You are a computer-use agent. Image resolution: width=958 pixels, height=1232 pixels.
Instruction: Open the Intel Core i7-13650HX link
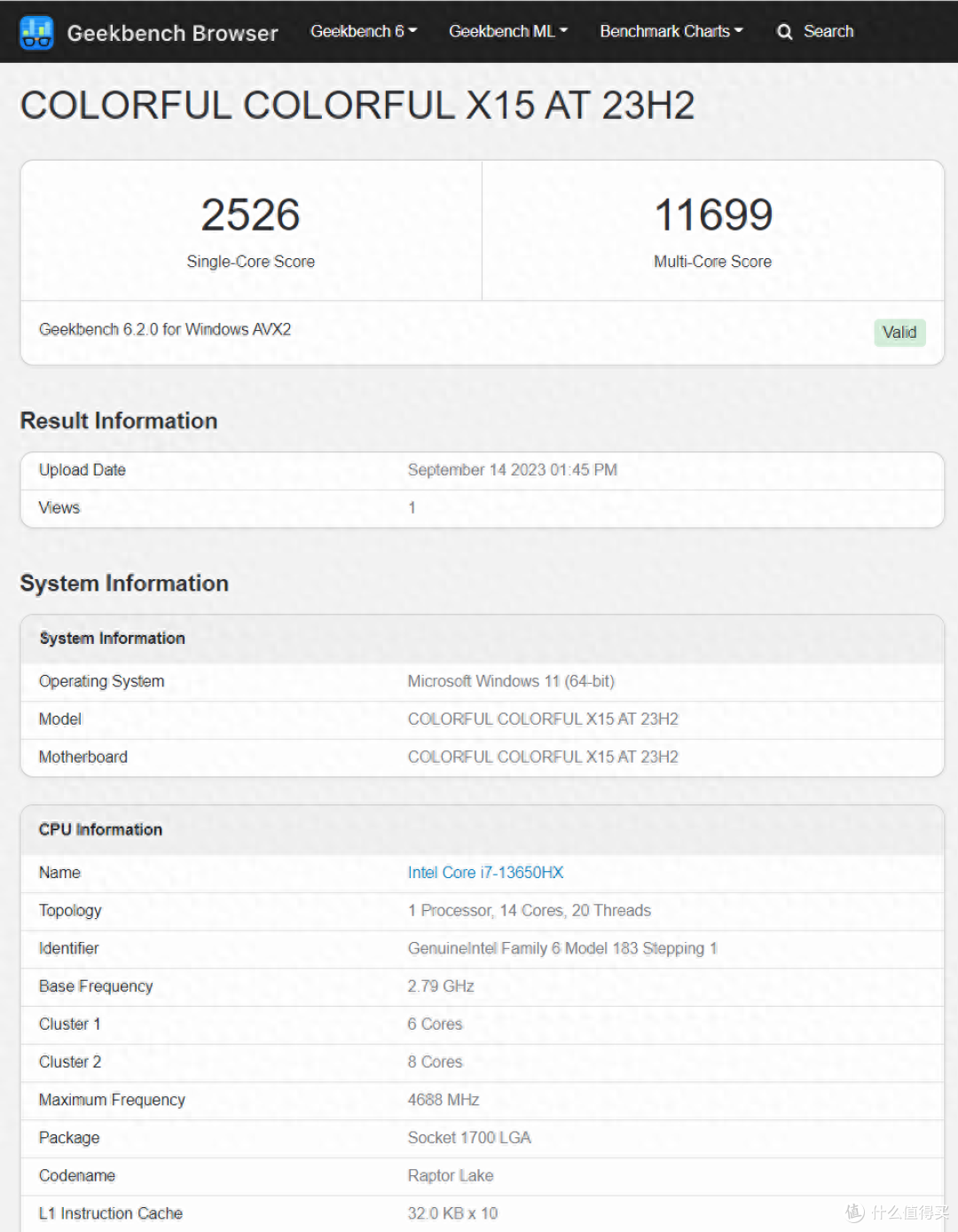(x=485, y=873)
